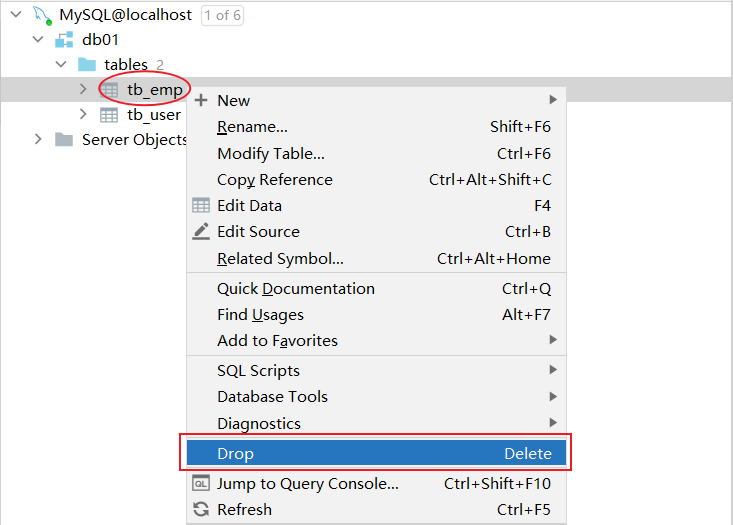The height and width of the screenshot is (525, 733).
Task: Click the db01 schema icon
Action: coord(64,40)
